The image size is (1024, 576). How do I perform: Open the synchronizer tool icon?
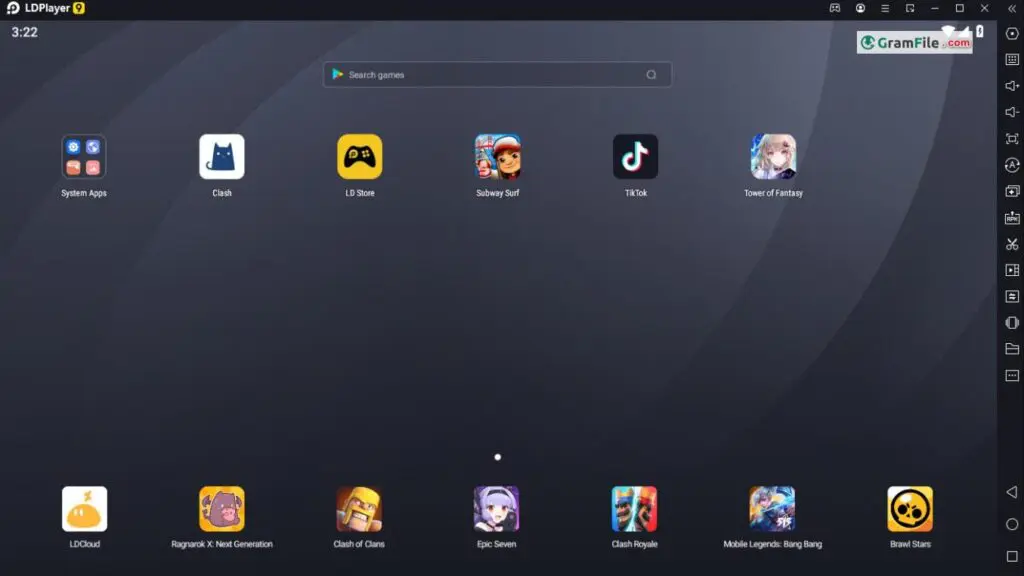coord(1012,296)
